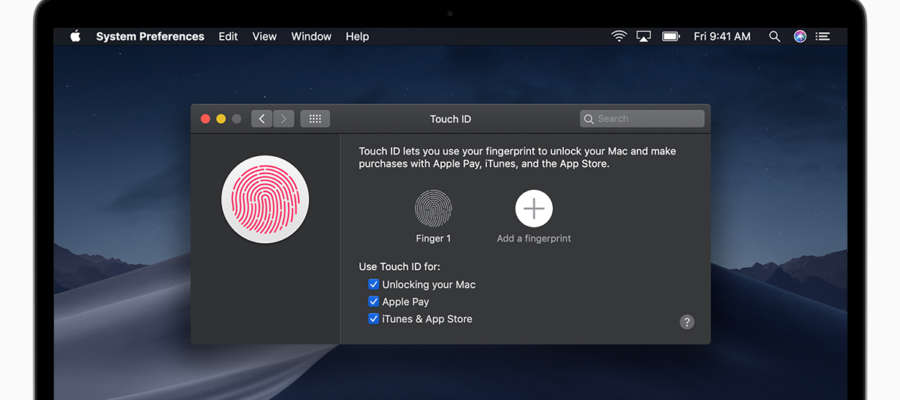Click the Fri 9:41 AM clock
The width and height of the screenshot is (900, 400).
722,36
